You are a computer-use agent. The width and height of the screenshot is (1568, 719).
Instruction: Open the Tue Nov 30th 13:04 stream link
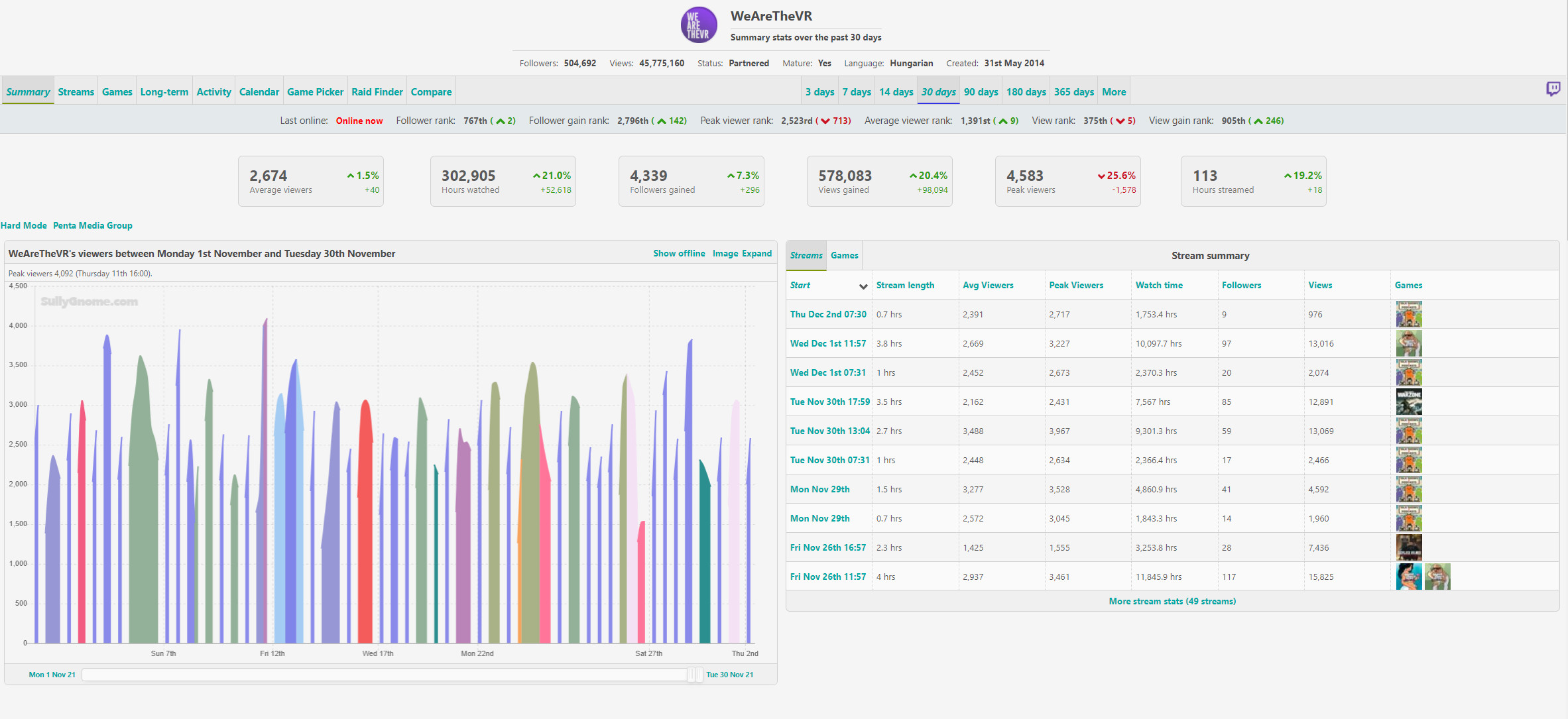[829, 431]
